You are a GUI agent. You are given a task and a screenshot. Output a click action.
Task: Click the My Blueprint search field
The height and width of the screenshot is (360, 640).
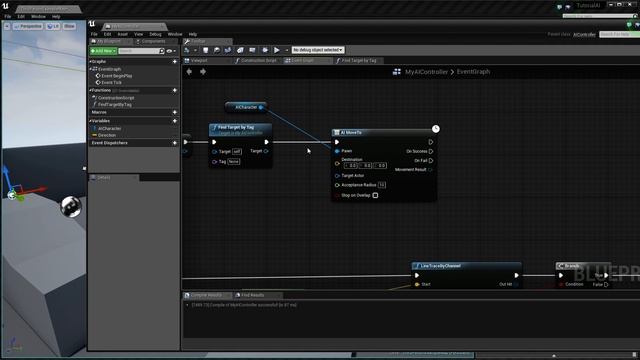[x=141, y=51]
